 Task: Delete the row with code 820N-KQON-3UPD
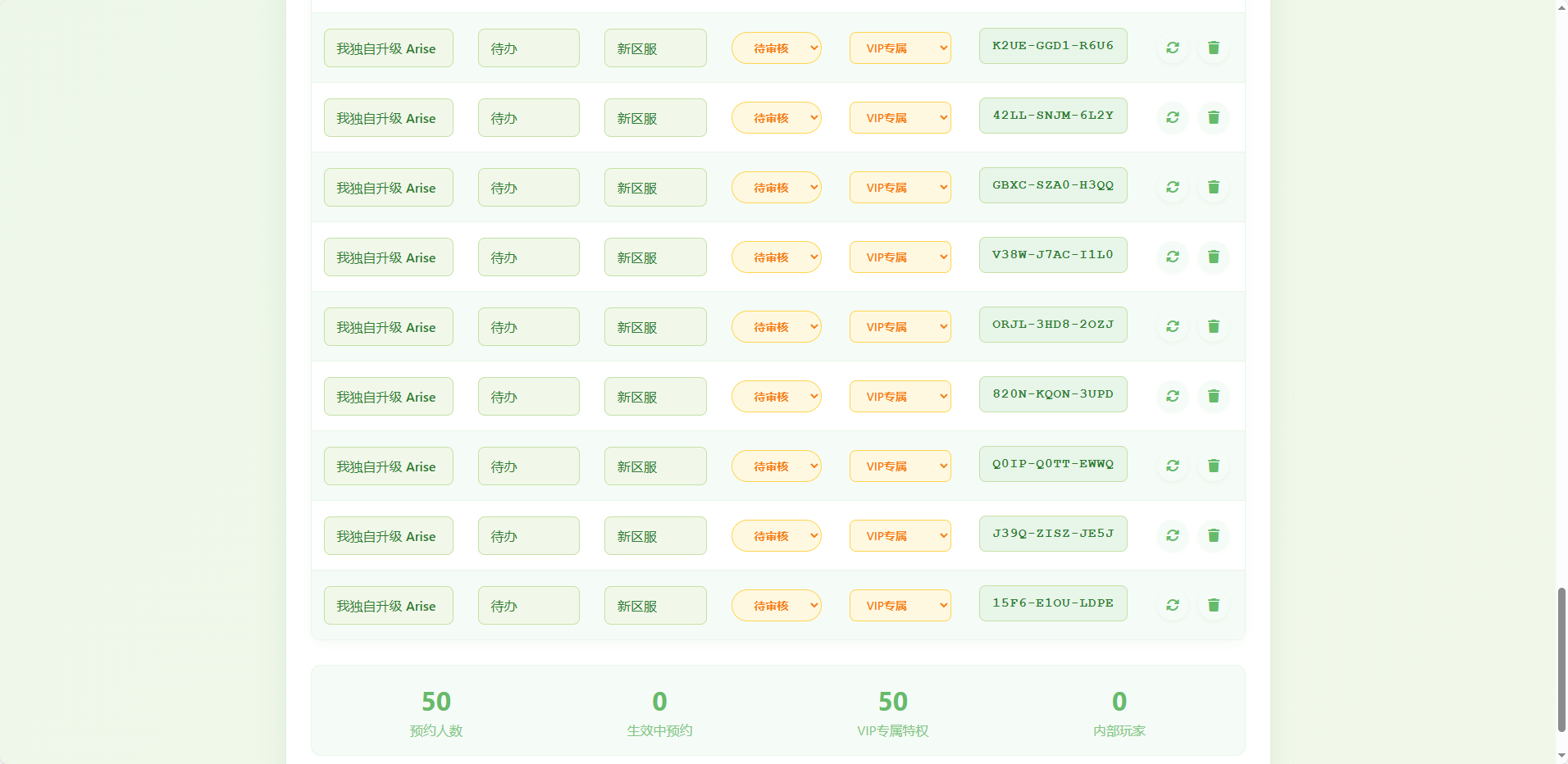[1214, 396]
